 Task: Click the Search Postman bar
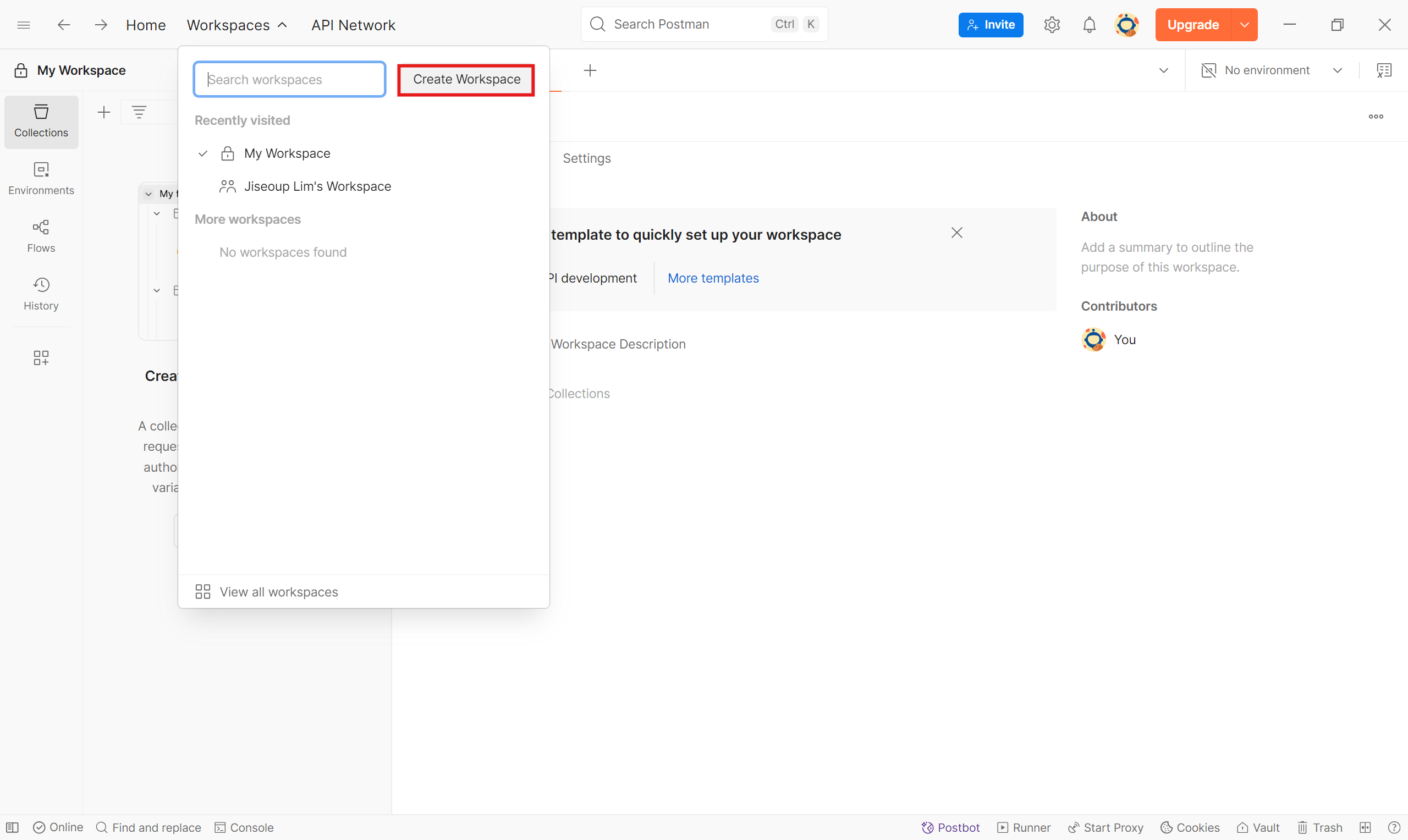703,24
